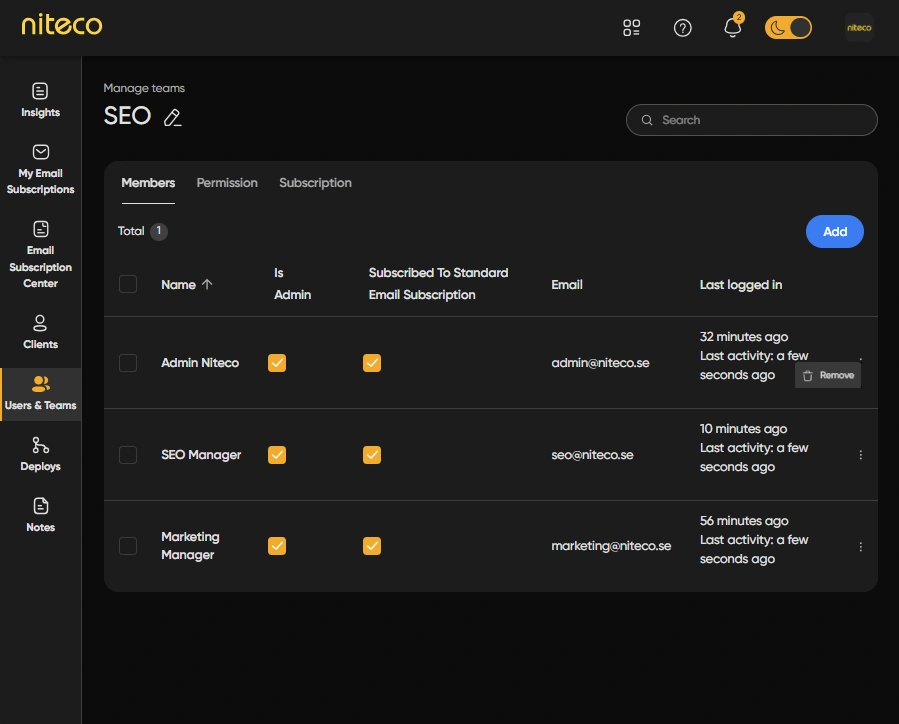Open the help question mark icon
Screen dimensions: 899x724
coord(682,28)
